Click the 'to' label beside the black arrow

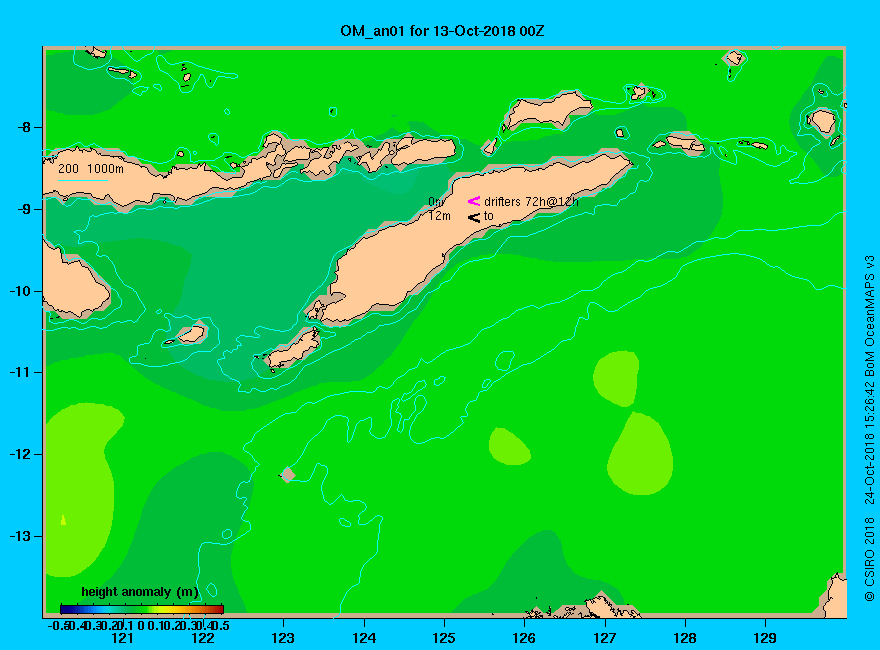(489, 216)
